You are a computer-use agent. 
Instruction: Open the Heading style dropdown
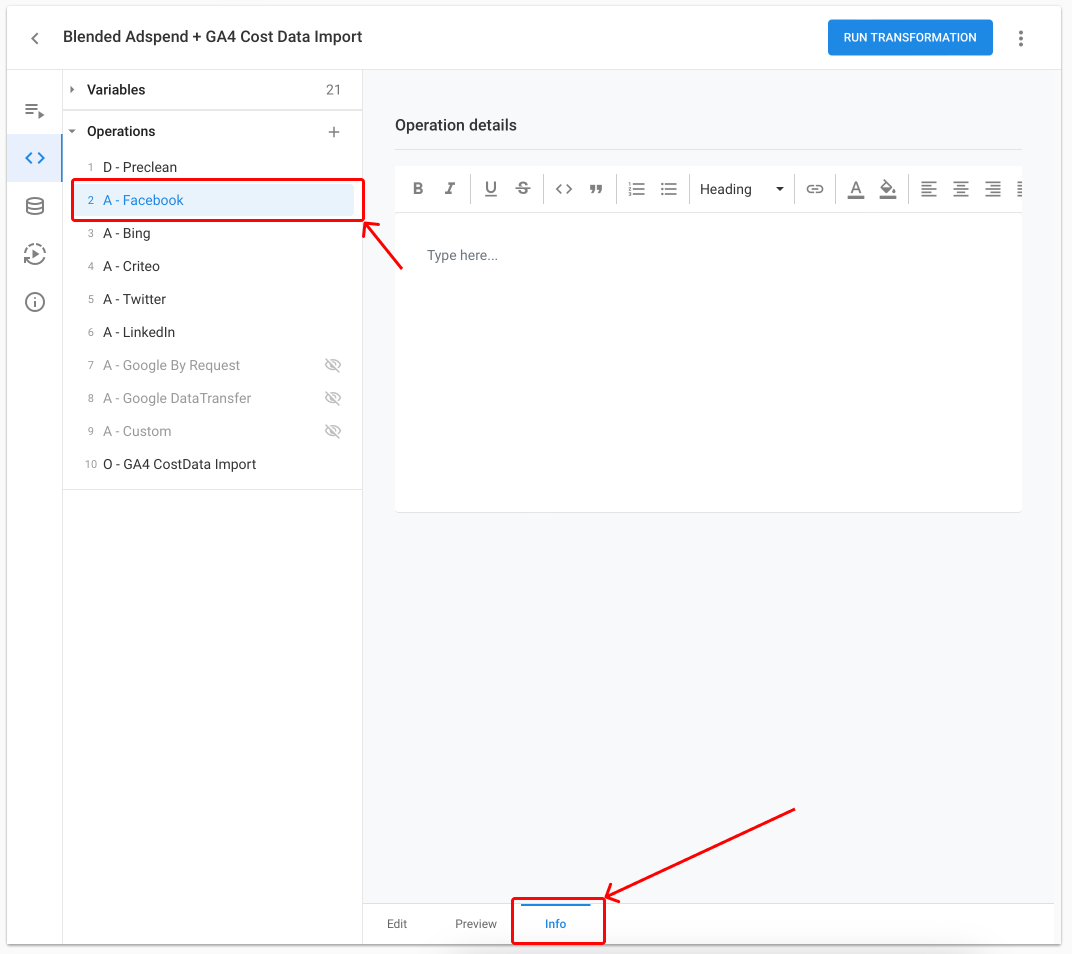click(742, 189)
